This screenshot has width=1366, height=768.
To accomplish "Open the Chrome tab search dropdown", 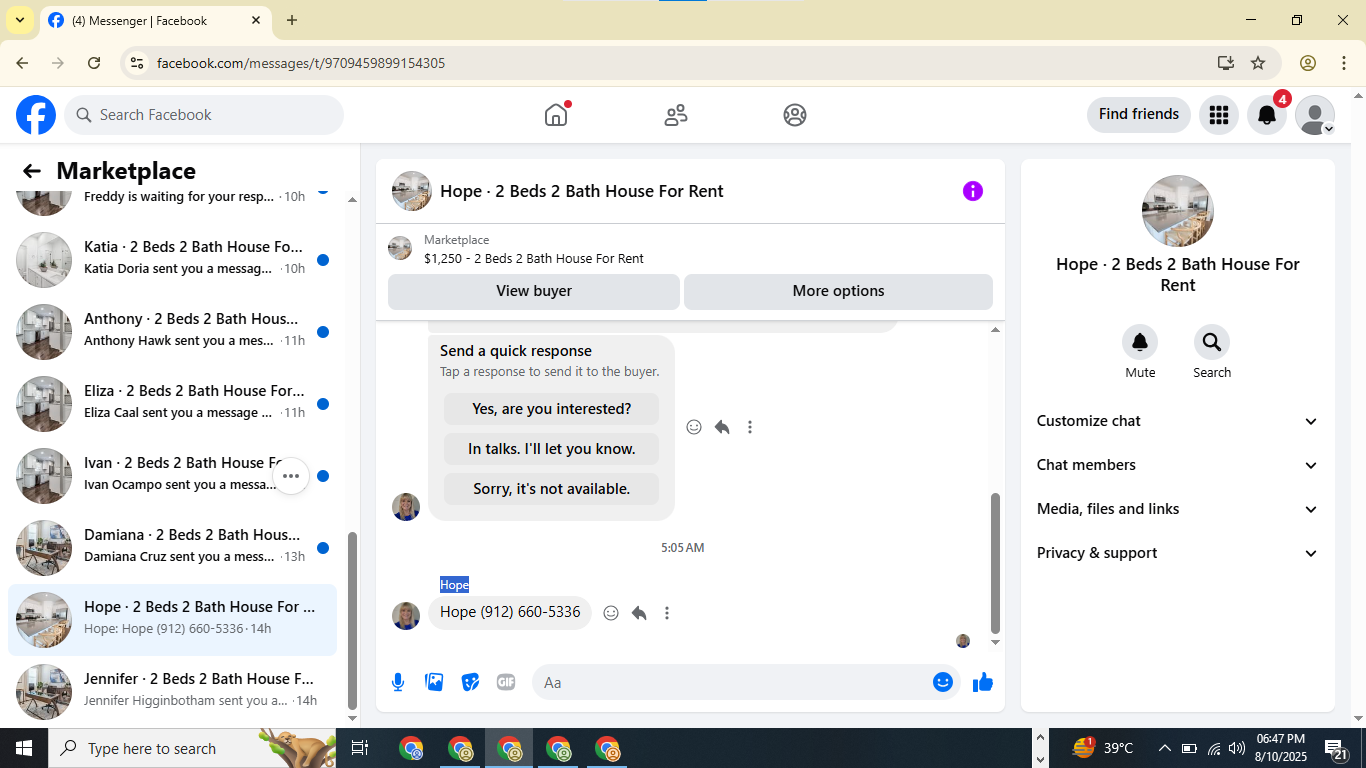I will pos(19,20).
